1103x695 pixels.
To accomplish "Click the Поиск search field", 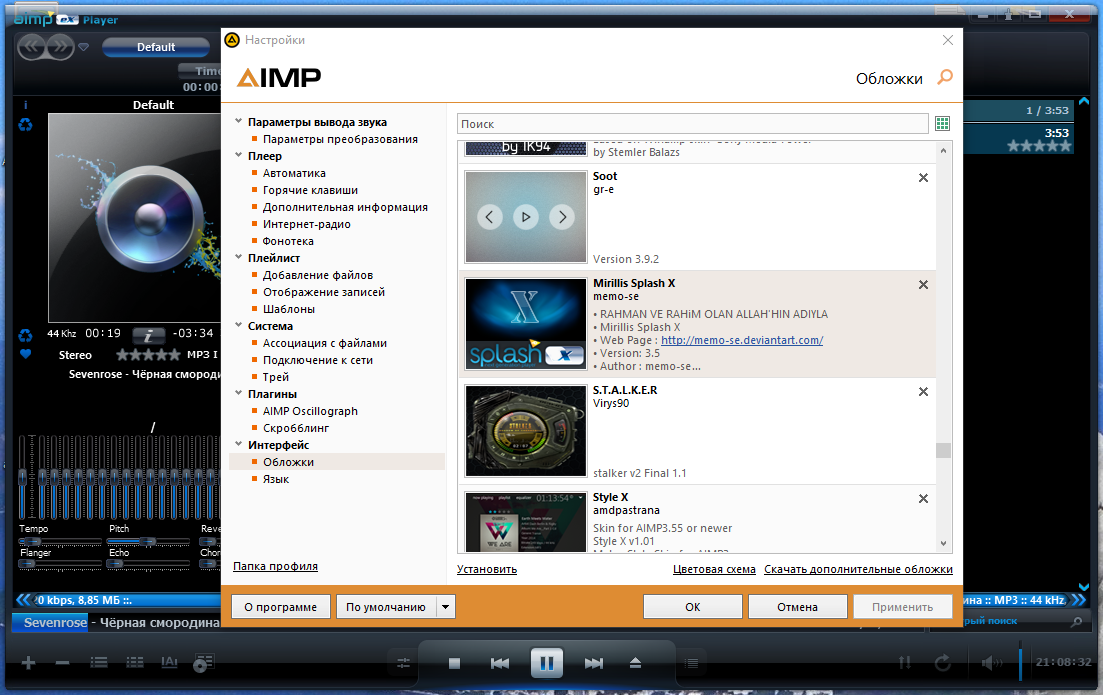I will coord(692,124).
